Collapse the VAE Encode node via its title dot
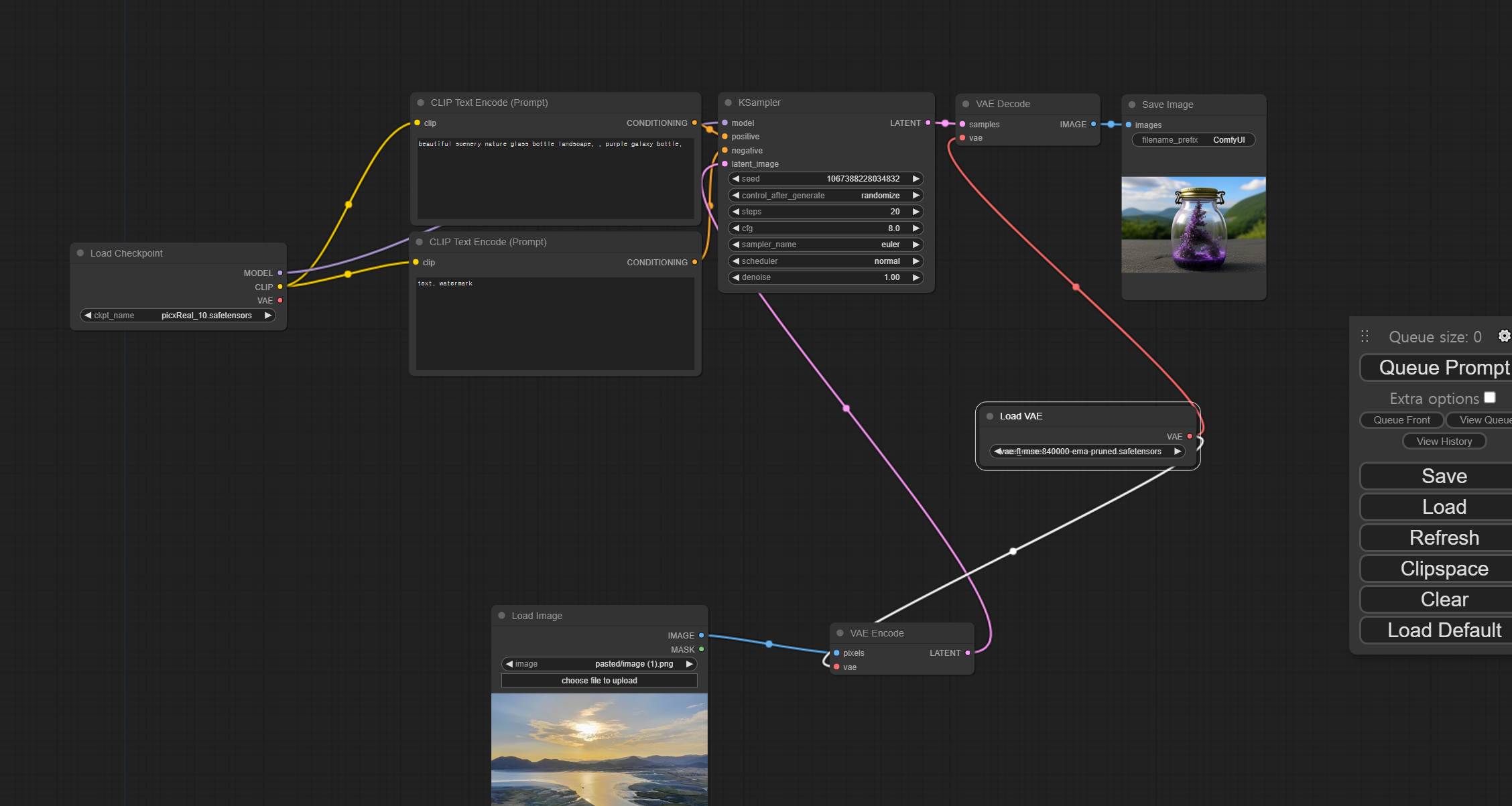 840,633
